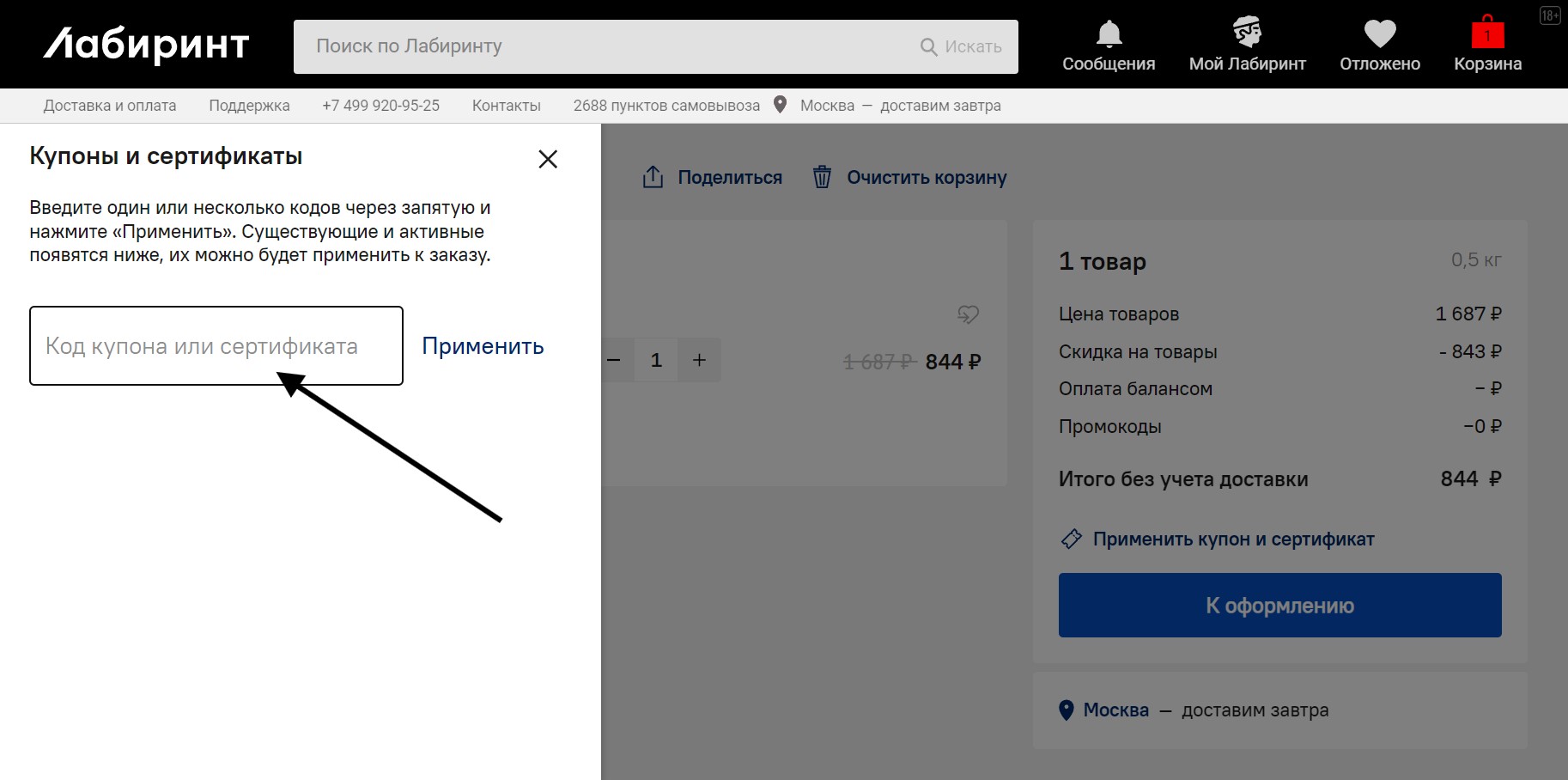Open Контакты link
This screenshot has height=780, width=1568.
(507, 106)
